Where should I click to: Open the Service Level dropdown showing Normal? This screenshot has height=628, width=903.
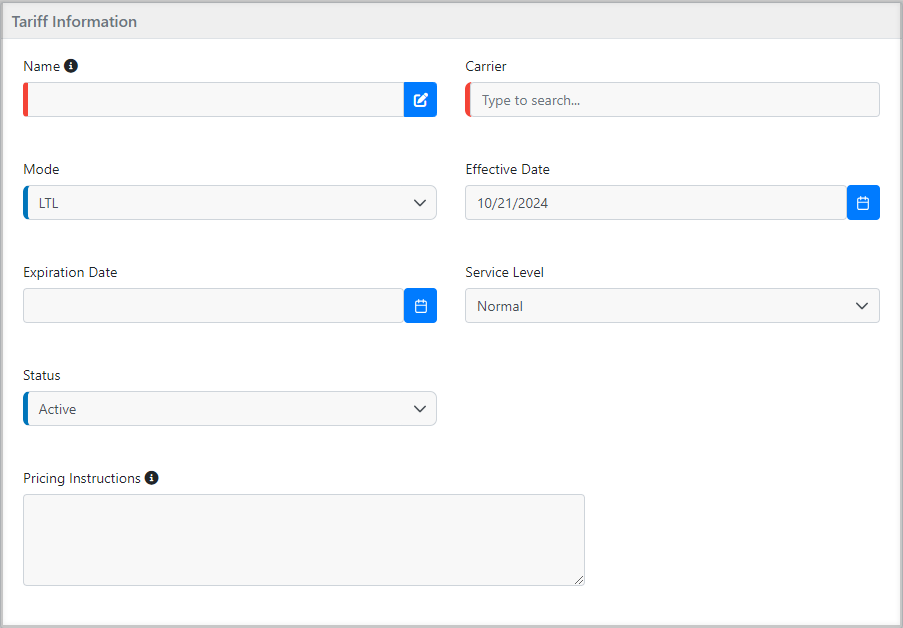click(x=672, y=306)
